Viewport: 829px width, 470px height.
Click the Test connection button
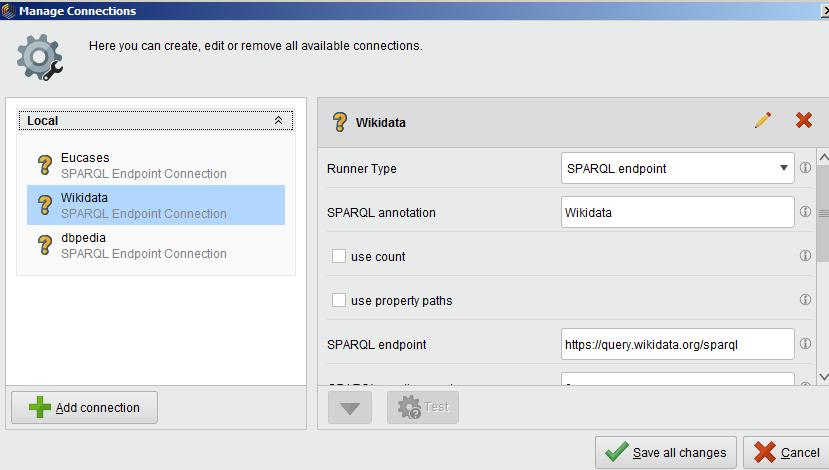coord(422,408)
